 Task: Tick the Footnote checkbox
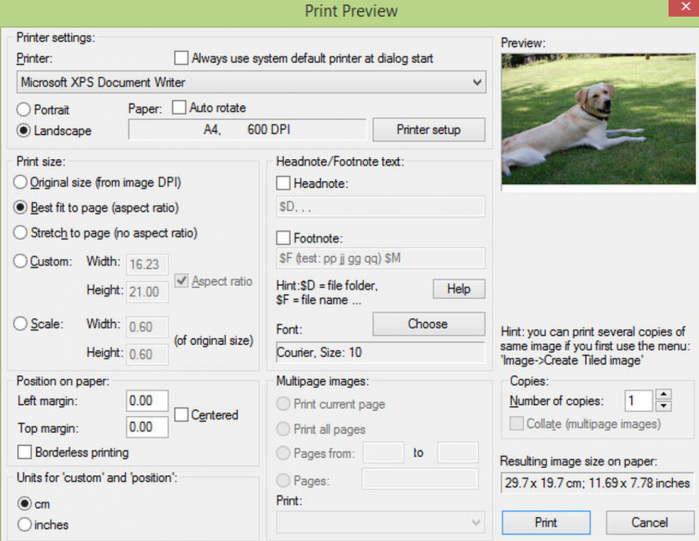pos(284,238)
